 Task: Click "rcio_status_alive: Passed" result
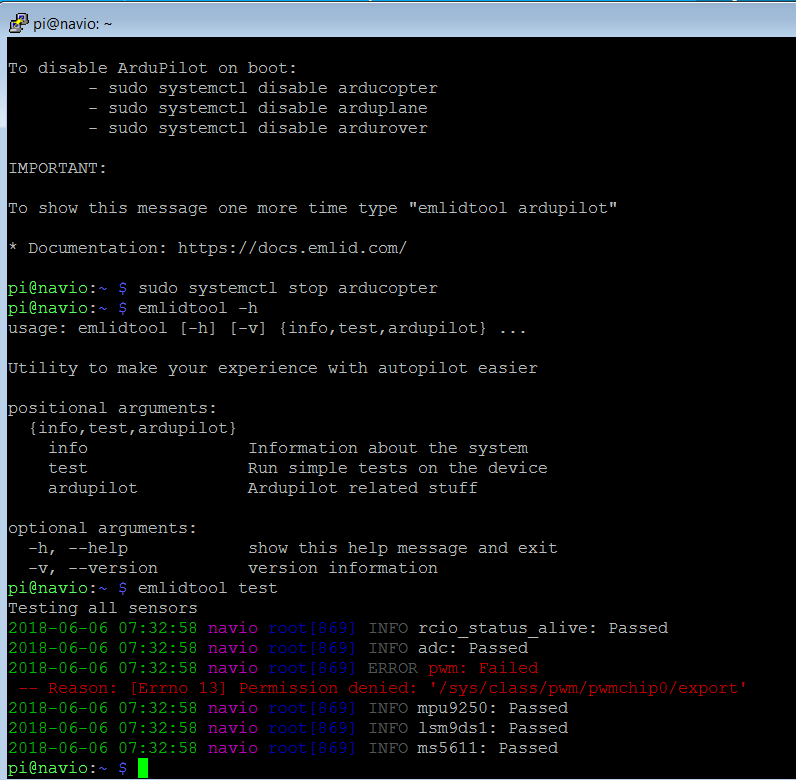coord(543,628)
